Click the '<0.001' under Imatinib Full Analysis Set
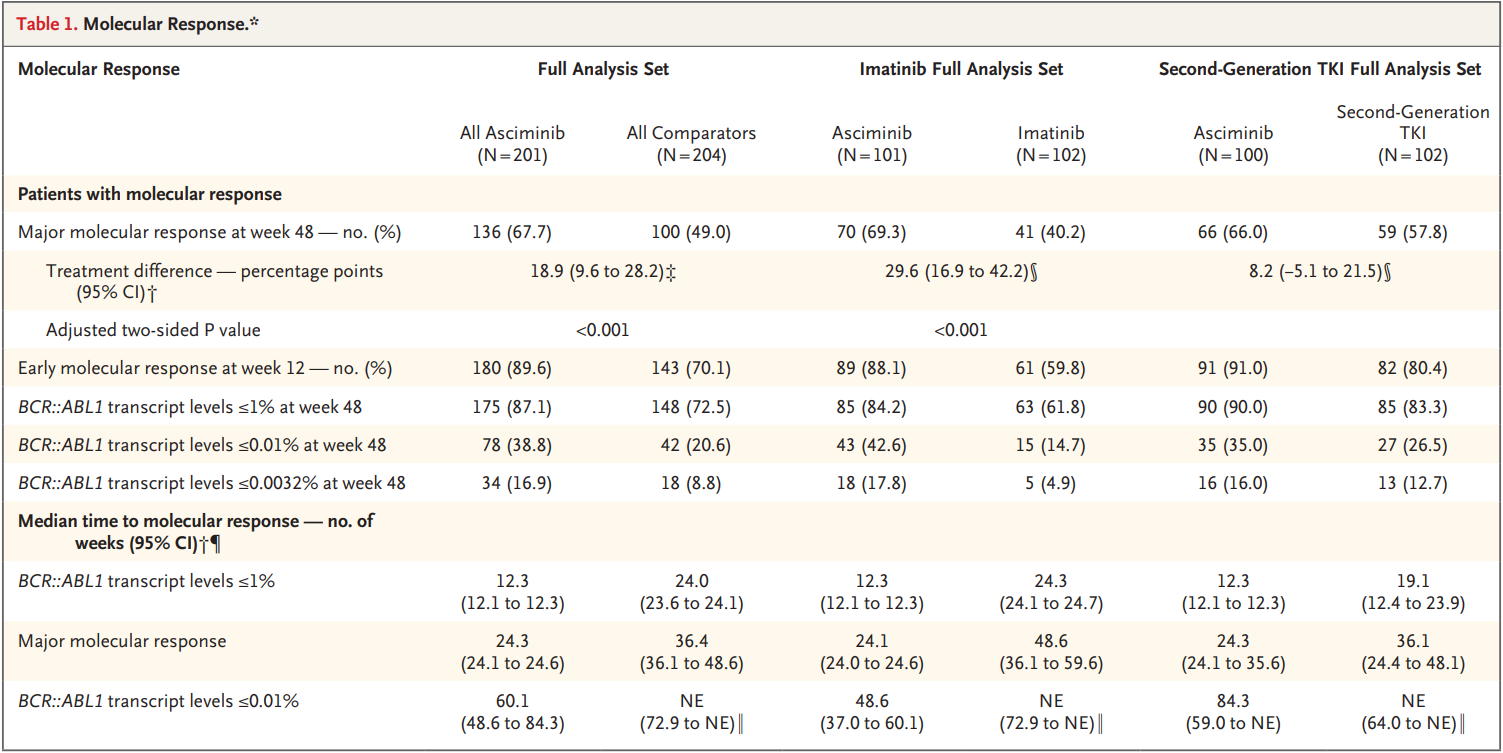Viewport: 1503px width, 753px height. (x=960, y=329)
